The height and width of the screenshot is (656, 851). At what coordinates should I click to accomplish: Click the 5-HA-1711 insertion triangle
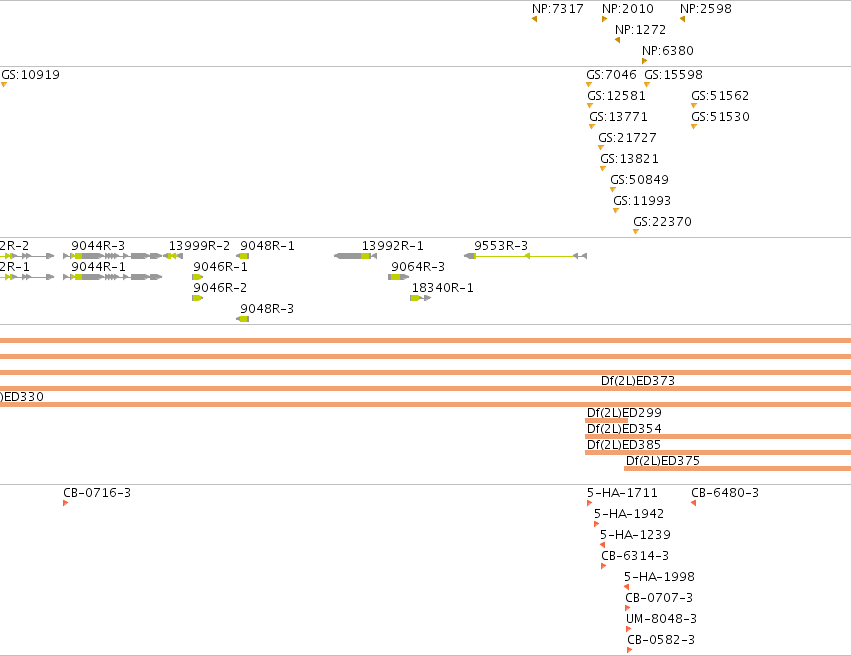click(589, 503)
